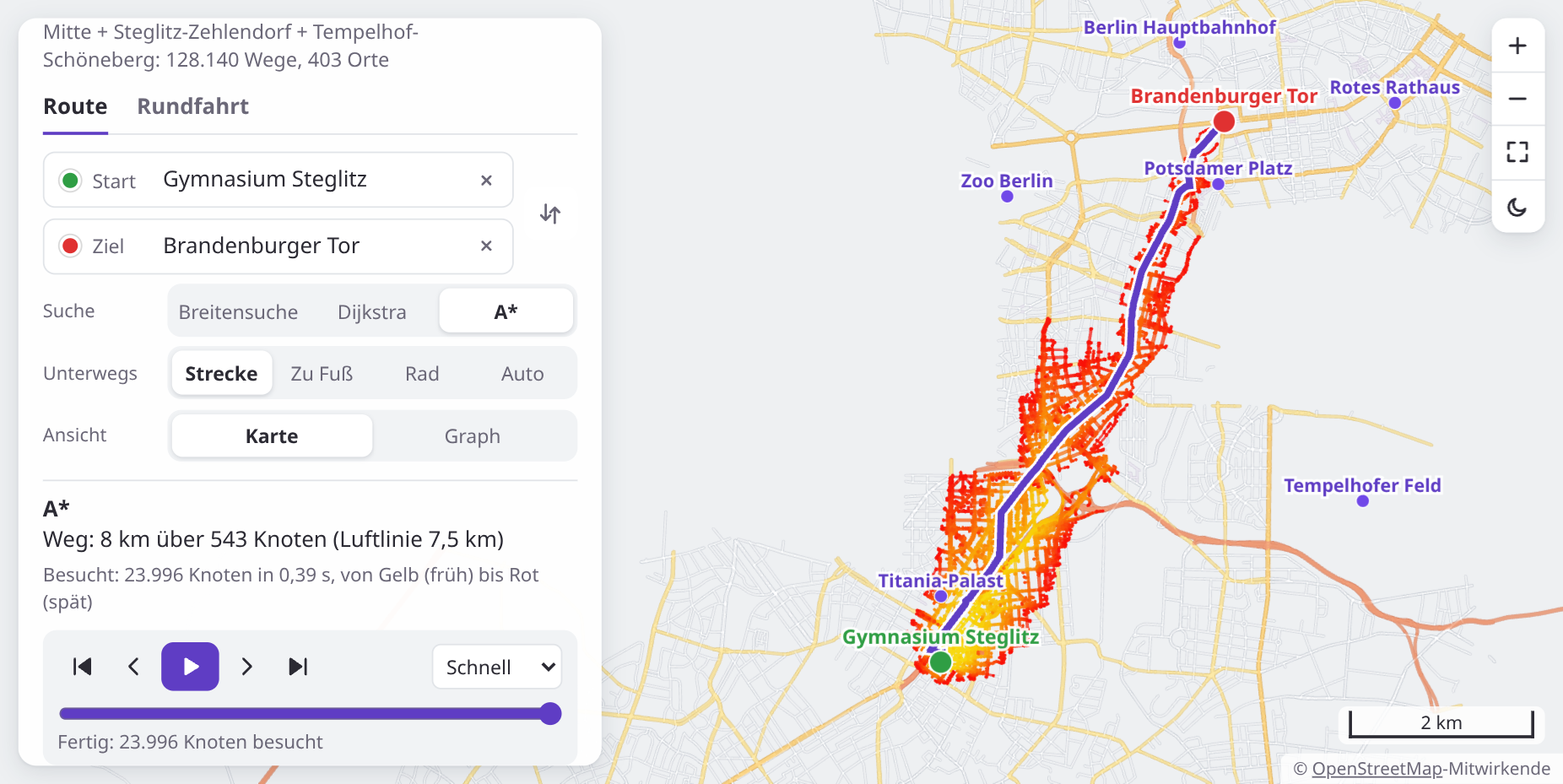Screen dimensions: 1563x784
Task: Switch view to Graph
Action: (473, 435)
